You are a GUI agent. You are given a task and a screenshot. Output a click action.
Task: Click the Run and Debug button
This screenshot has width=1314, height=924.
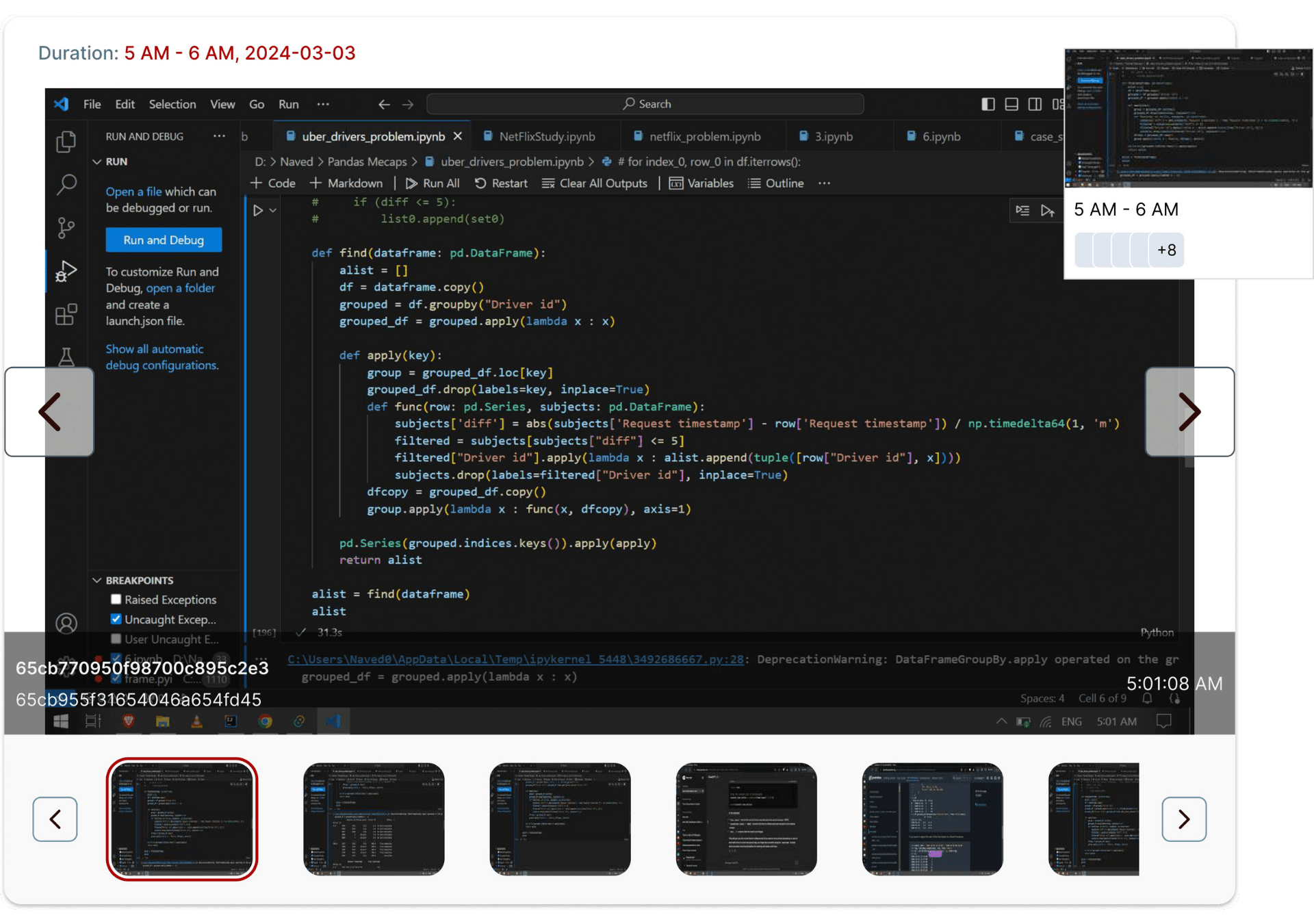click(164, 240)
